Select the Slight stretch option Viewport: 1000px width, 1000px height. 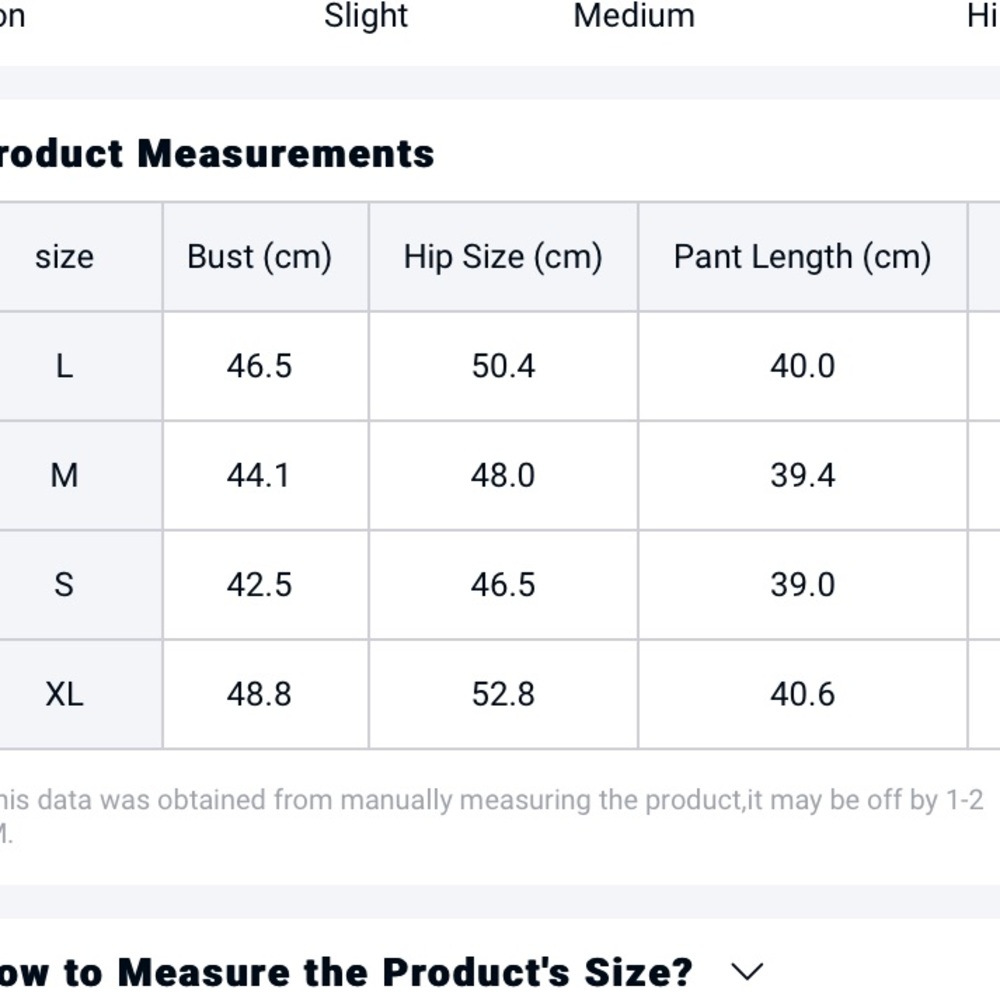[365, 15]
